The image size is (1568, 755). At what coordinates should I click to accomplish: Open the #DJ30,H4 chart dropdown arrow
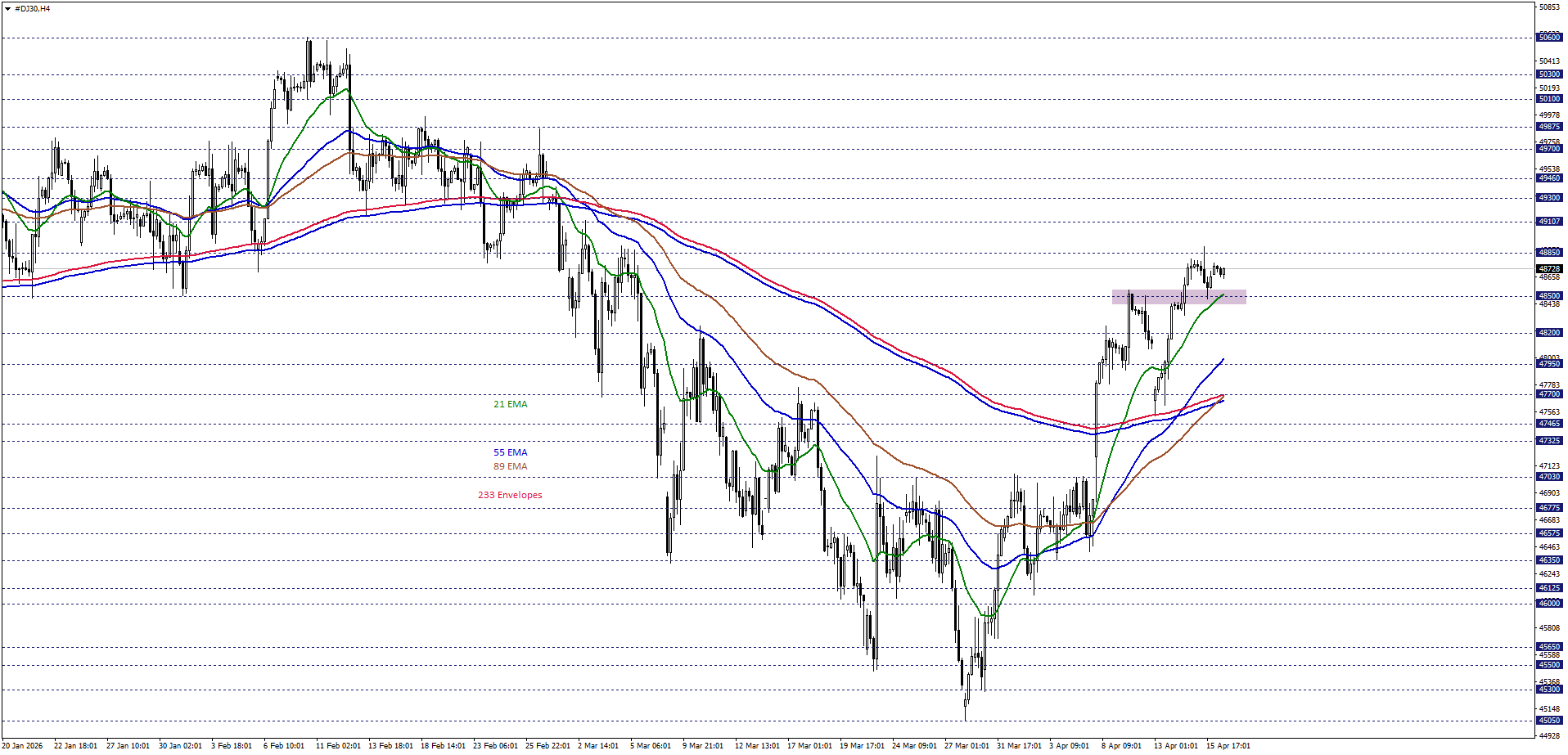coord(7,8)
